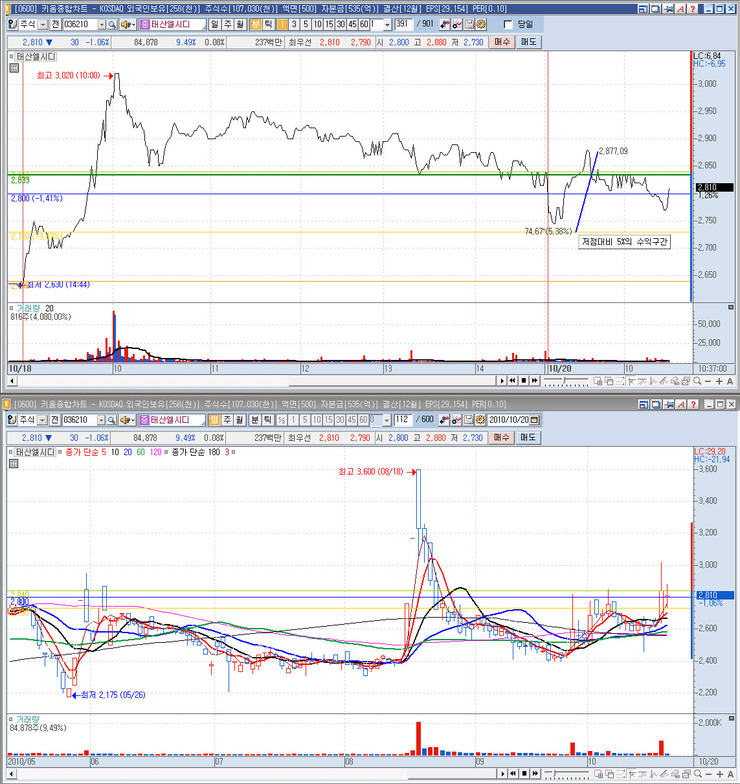Click stock search magnifier in bottom chart
This screenshot has width=740, height=784.
[x=112, y=420]
